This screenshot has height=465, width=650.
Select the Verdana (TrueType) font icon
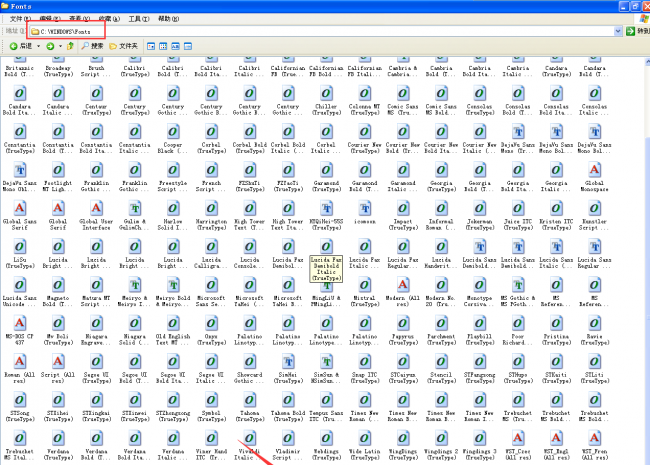(x=58, y=438)
